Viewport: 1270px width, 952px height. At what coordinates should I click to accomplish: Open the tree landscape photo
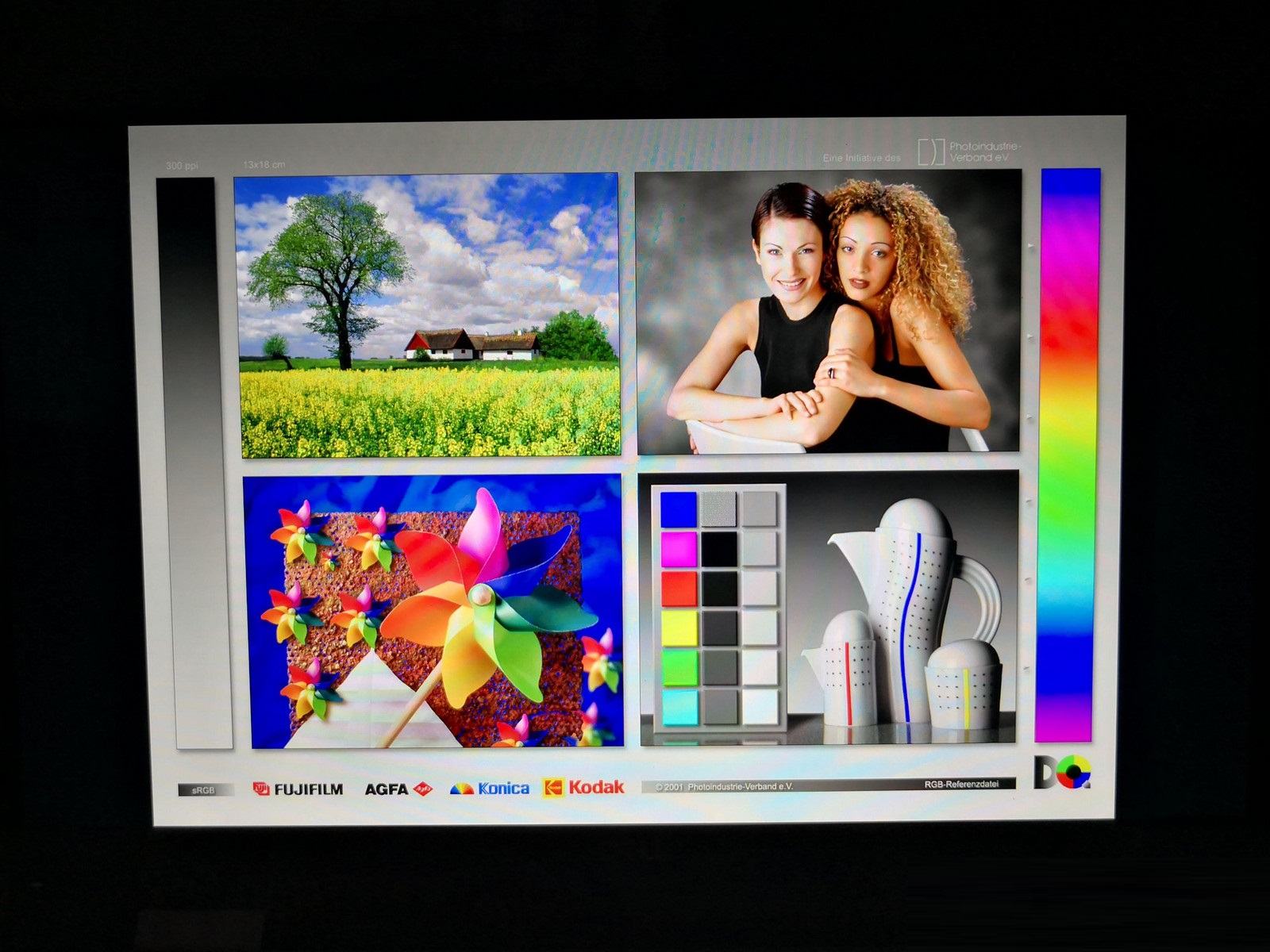tap(429, 314)
